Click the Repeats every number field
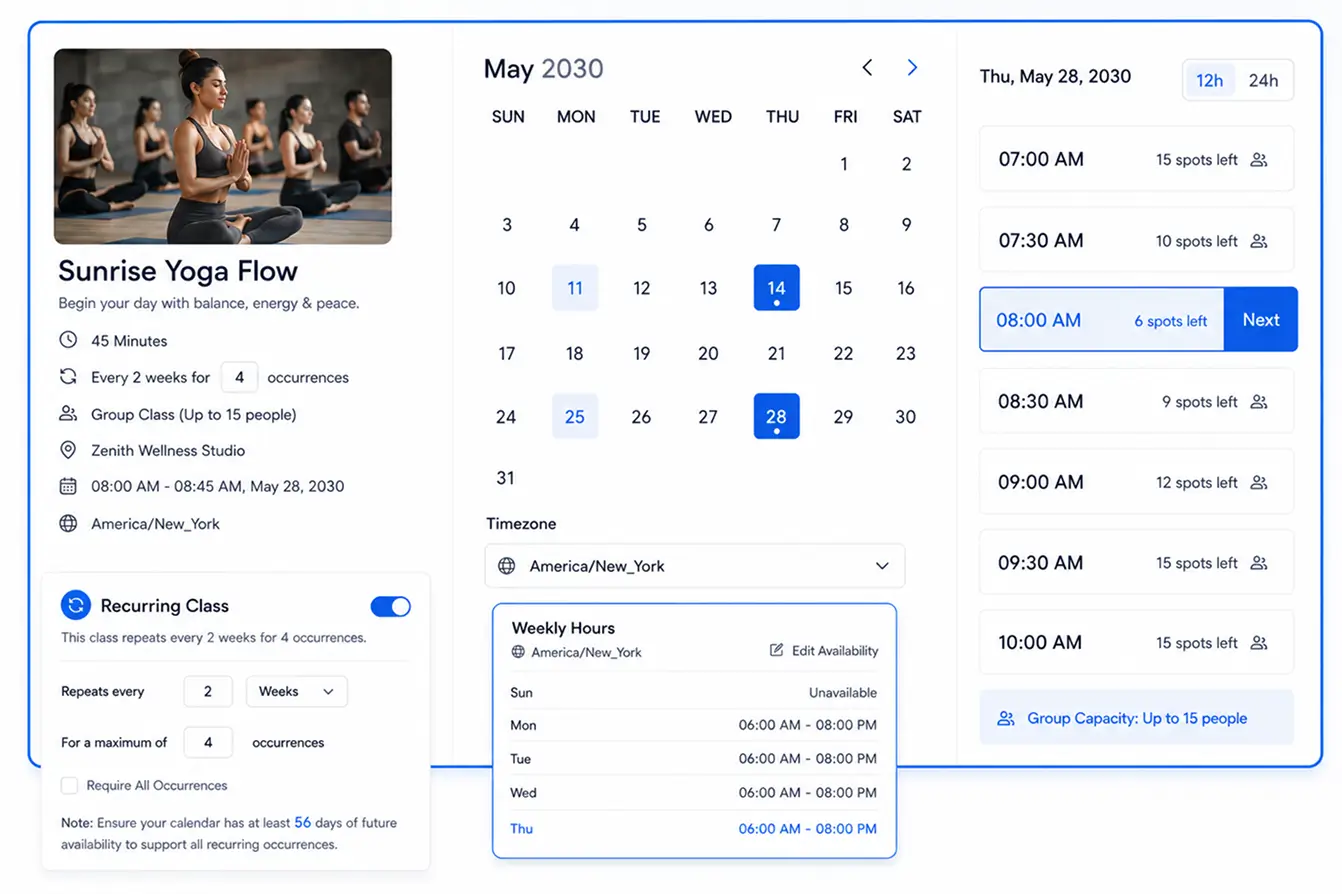This screenshot has height=894, width=1342. coord(208,691)
